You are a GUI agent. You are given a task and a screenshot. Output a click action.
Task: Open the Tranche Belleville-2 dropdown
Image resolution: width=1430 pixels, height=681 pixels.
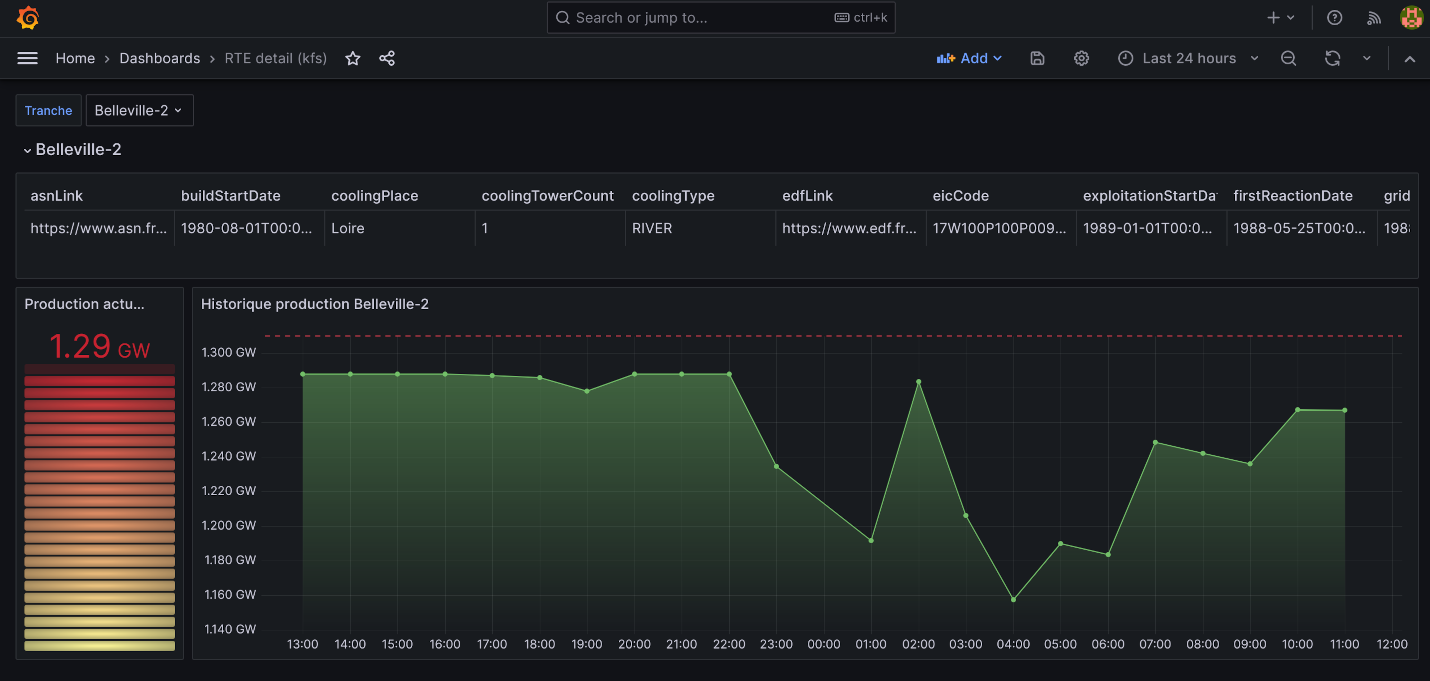(139, 111)
